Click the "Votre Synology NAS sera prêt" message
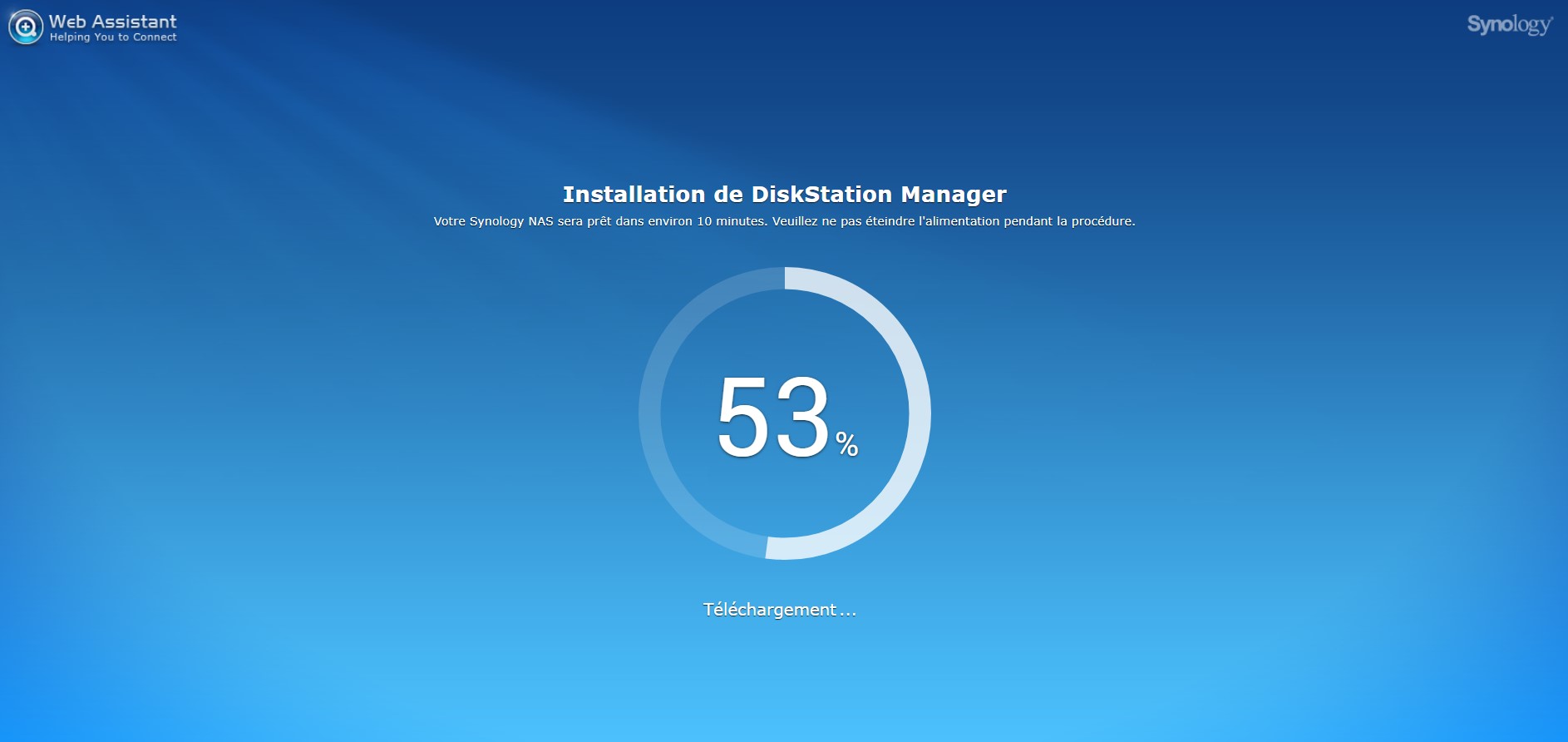Viewport: 1568px width, 742px height. tap(785, 221)
